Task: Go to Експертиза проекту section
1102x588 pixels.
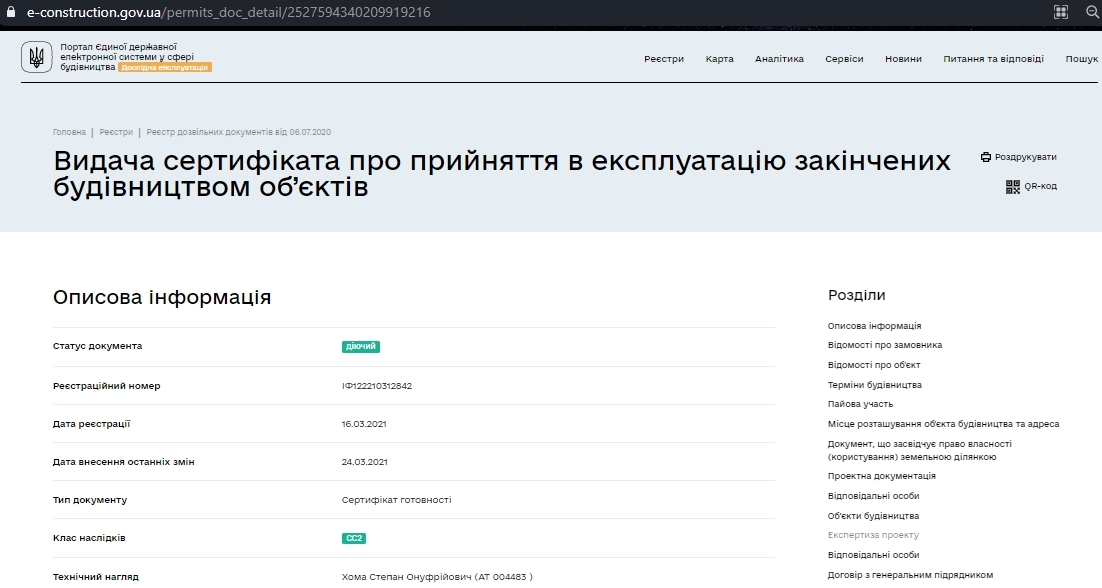Action: (x=873, y=535)
